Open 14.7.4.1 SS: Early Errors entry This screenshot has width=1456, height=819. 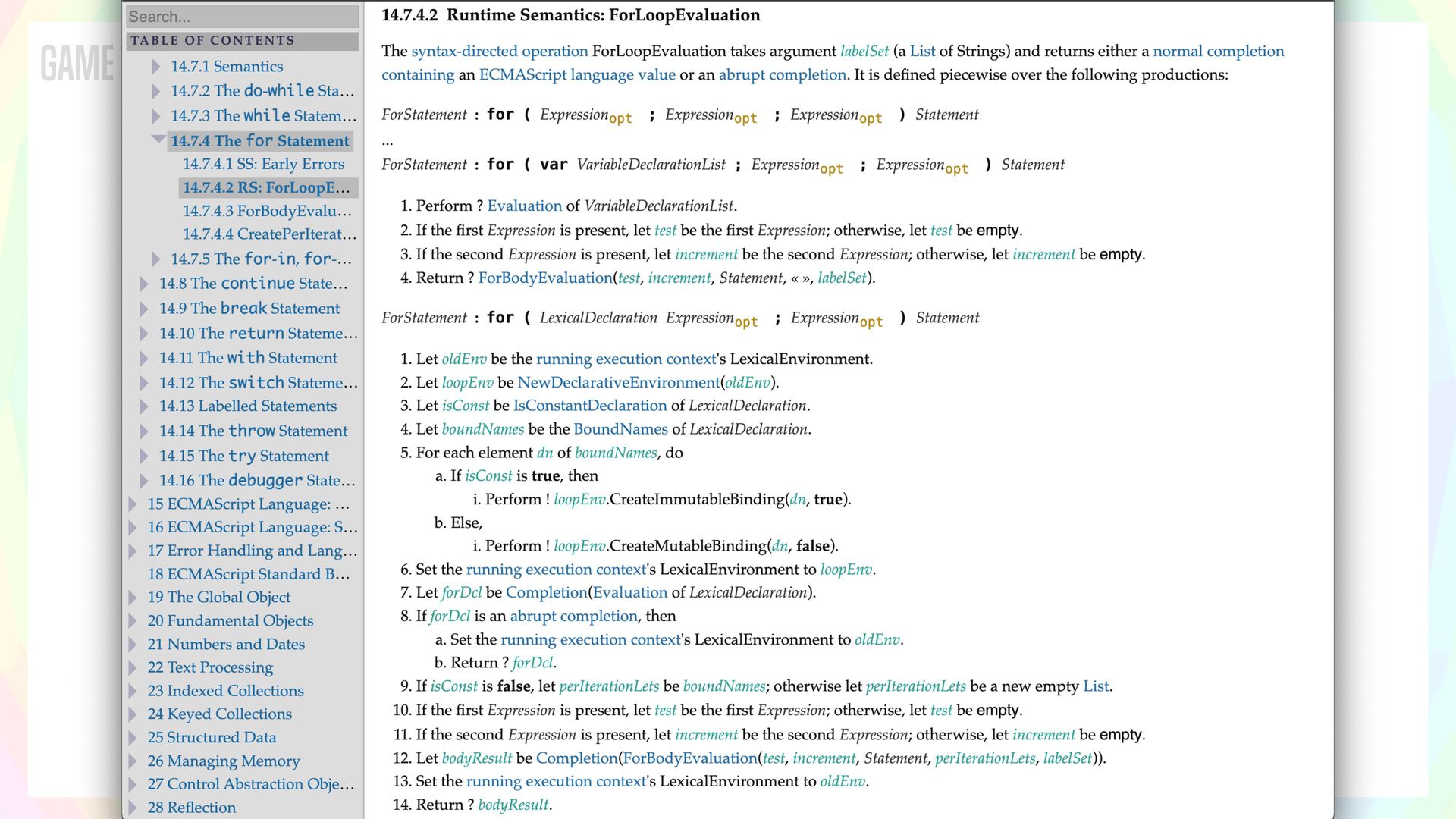[263, 164]
